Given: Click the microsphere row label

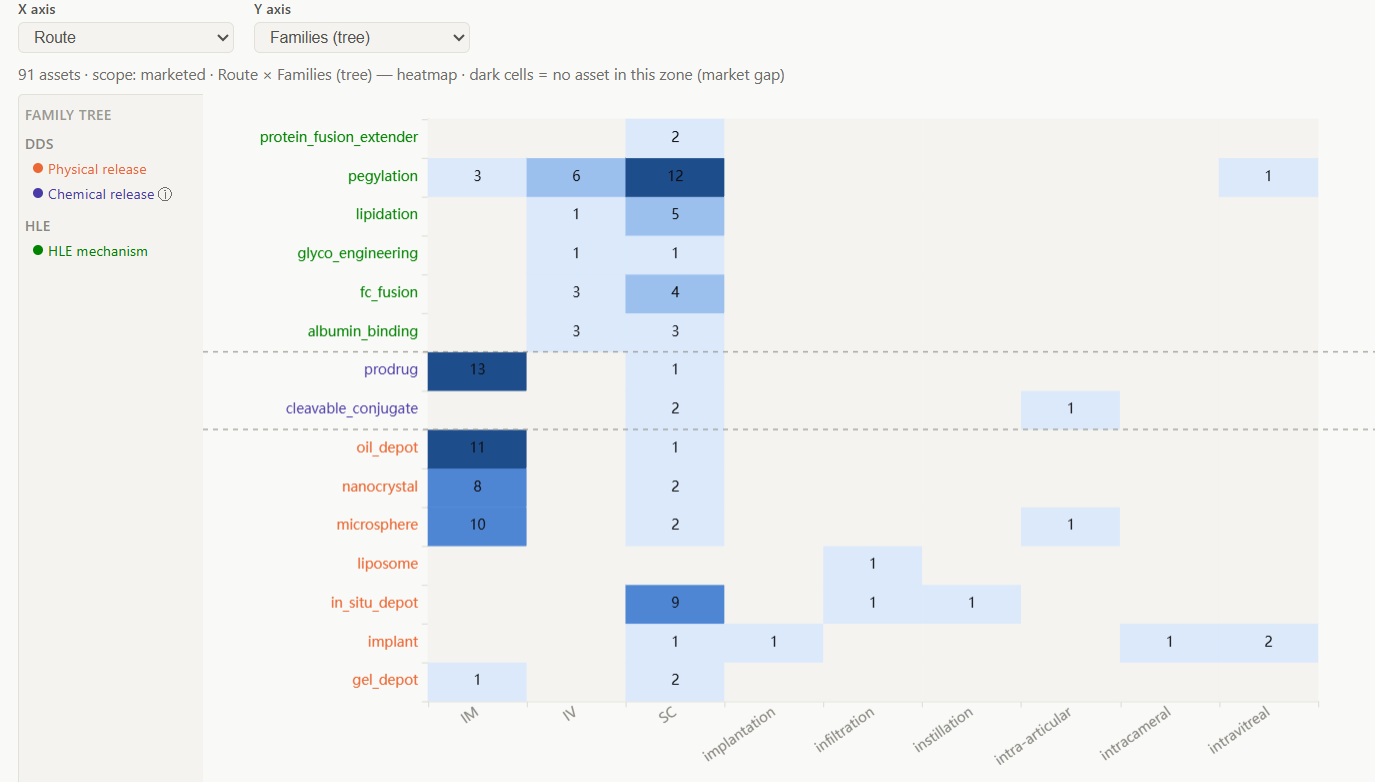Looking at the screenshot, I should [377, 525].
